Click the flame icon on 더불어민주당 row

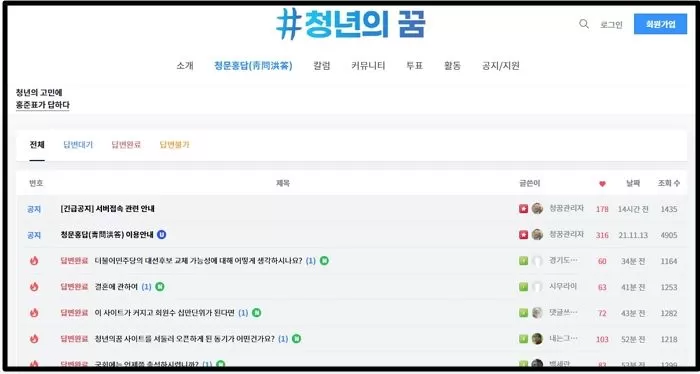click(34, 261)
